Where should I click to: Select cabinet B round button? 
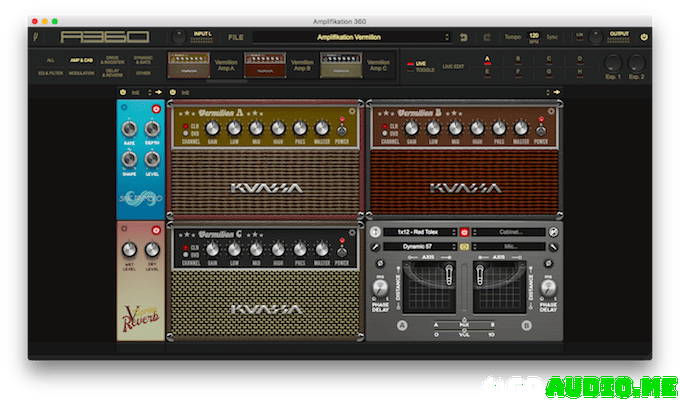click(x=526, y=325)
